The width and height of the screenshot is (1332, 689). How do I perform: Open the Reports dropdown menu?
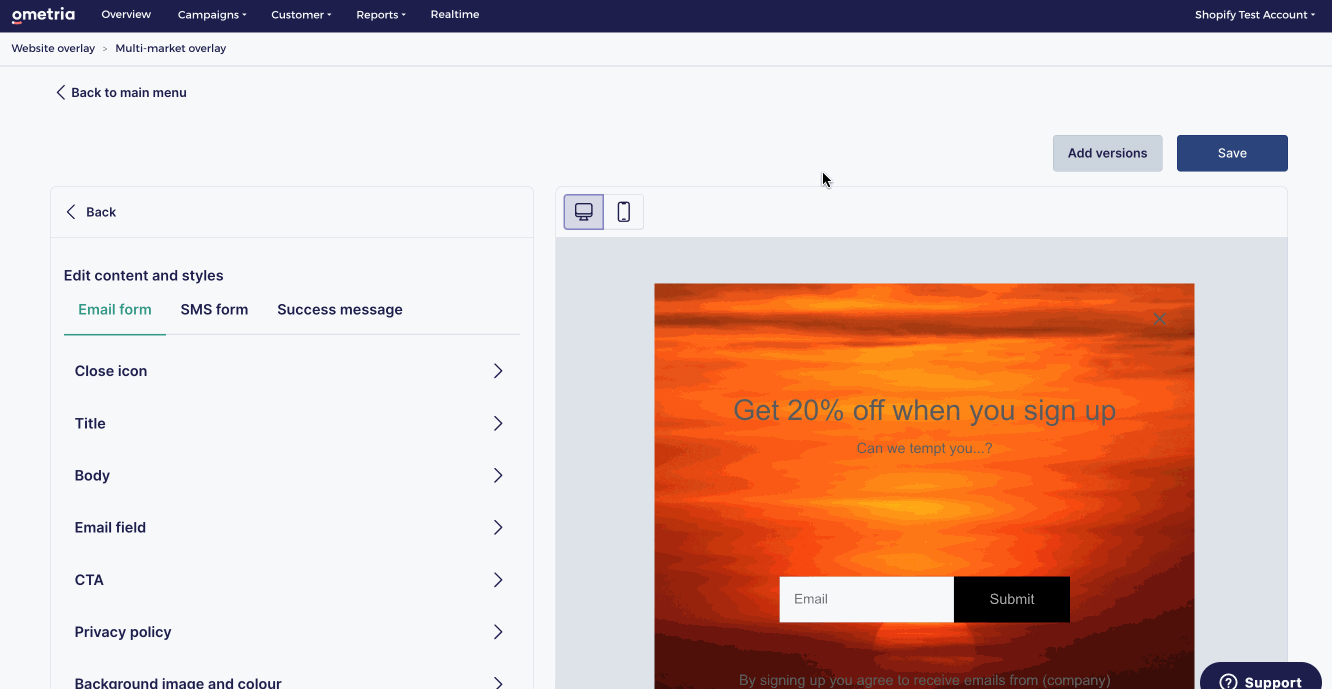tap(381, 15)
